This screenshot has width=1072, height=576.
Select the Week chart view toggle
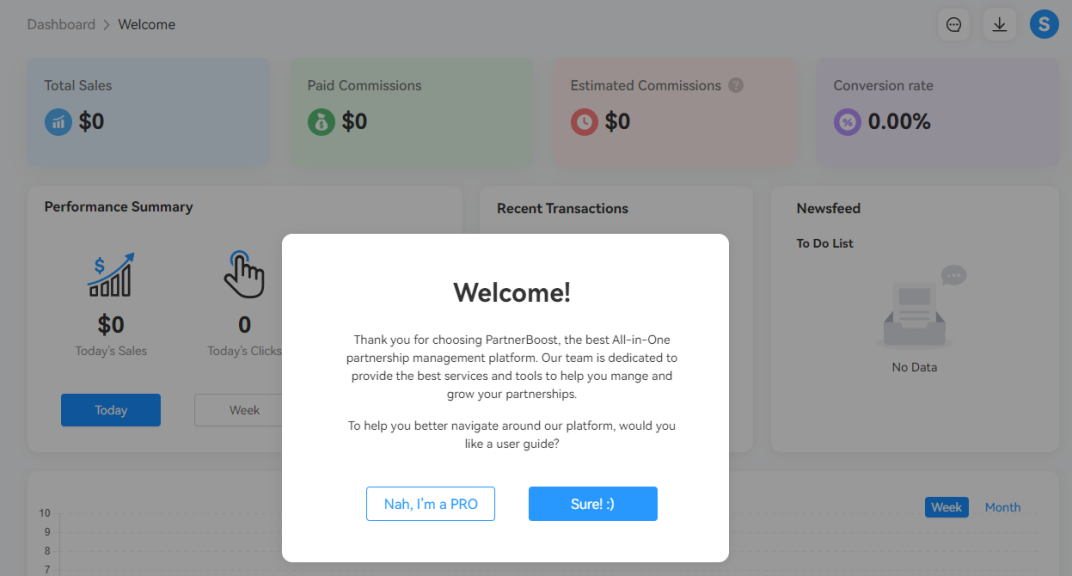pyautogui.click(x=946, y=507)
